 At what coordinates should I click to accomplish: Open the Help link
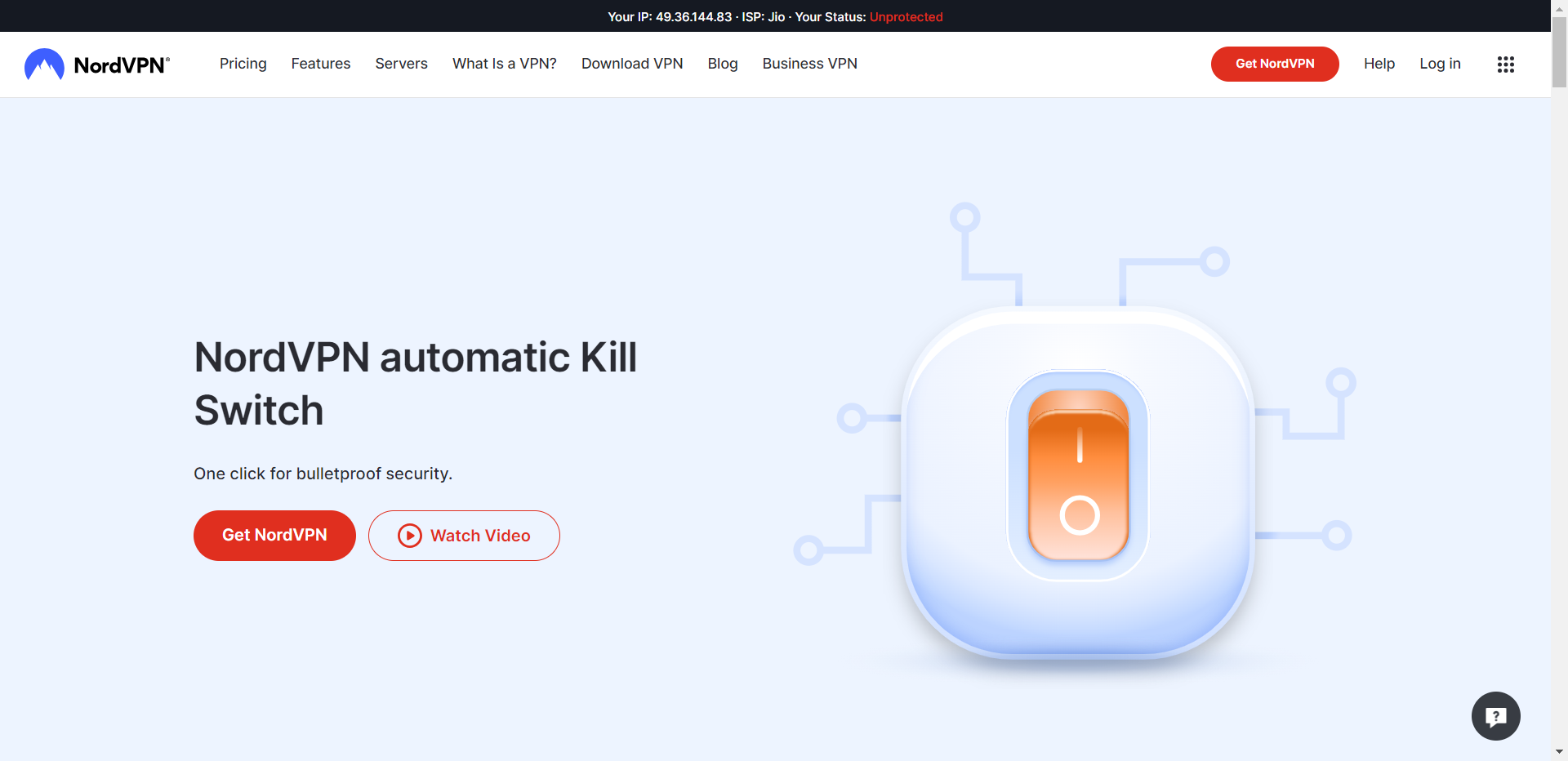1379,64
